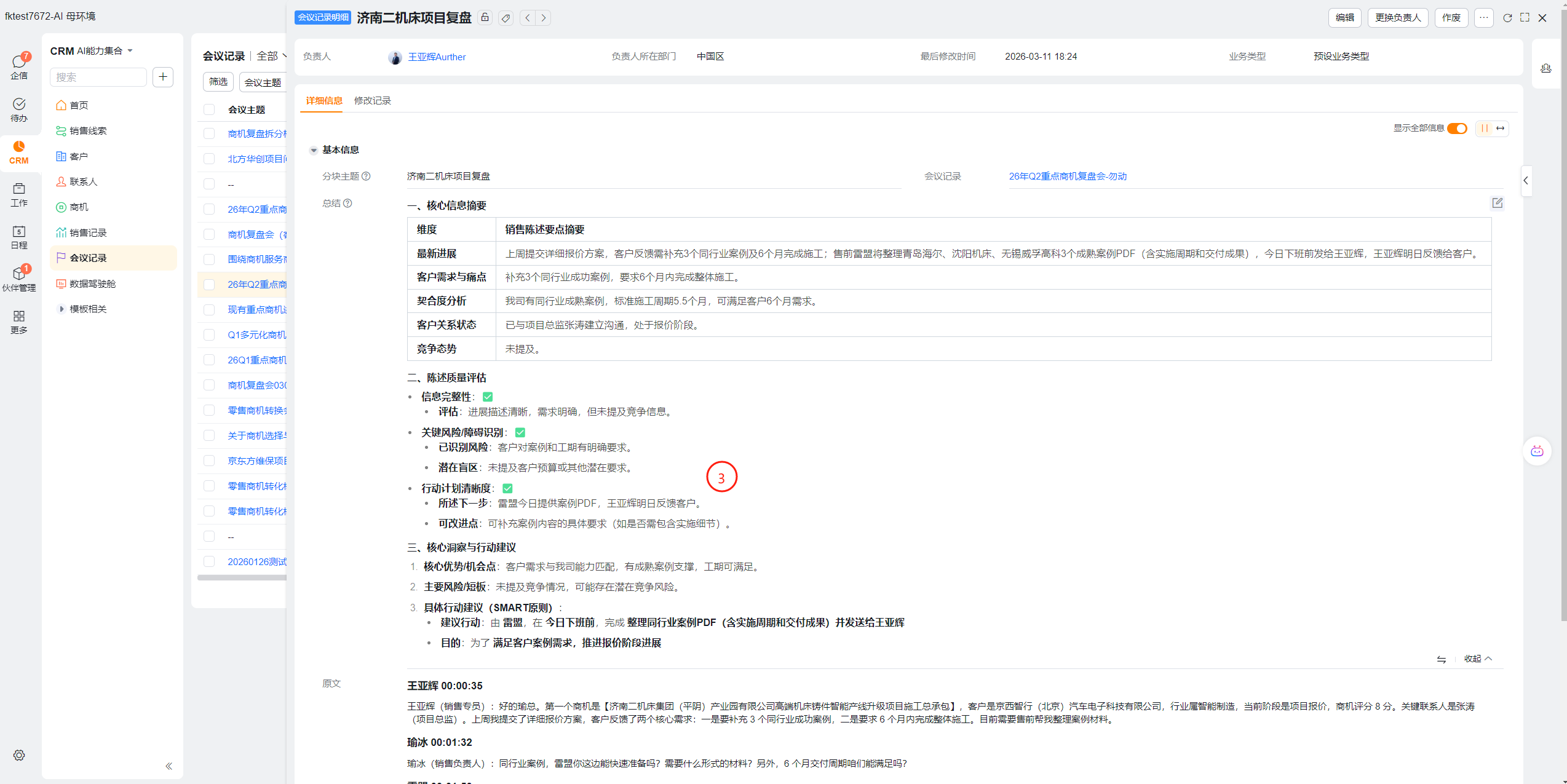
Task: Check the box for 商机复盘拆分 row
Action: 209,133
